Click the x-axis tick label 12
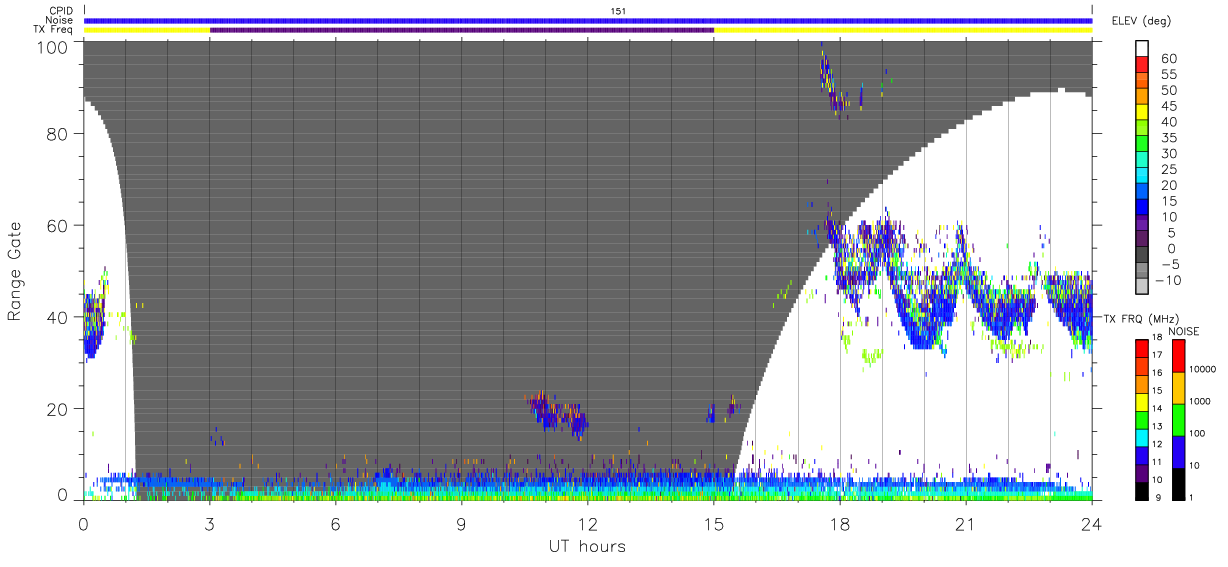Screen dimensions: 1228x567 click(x=588, y=524)
